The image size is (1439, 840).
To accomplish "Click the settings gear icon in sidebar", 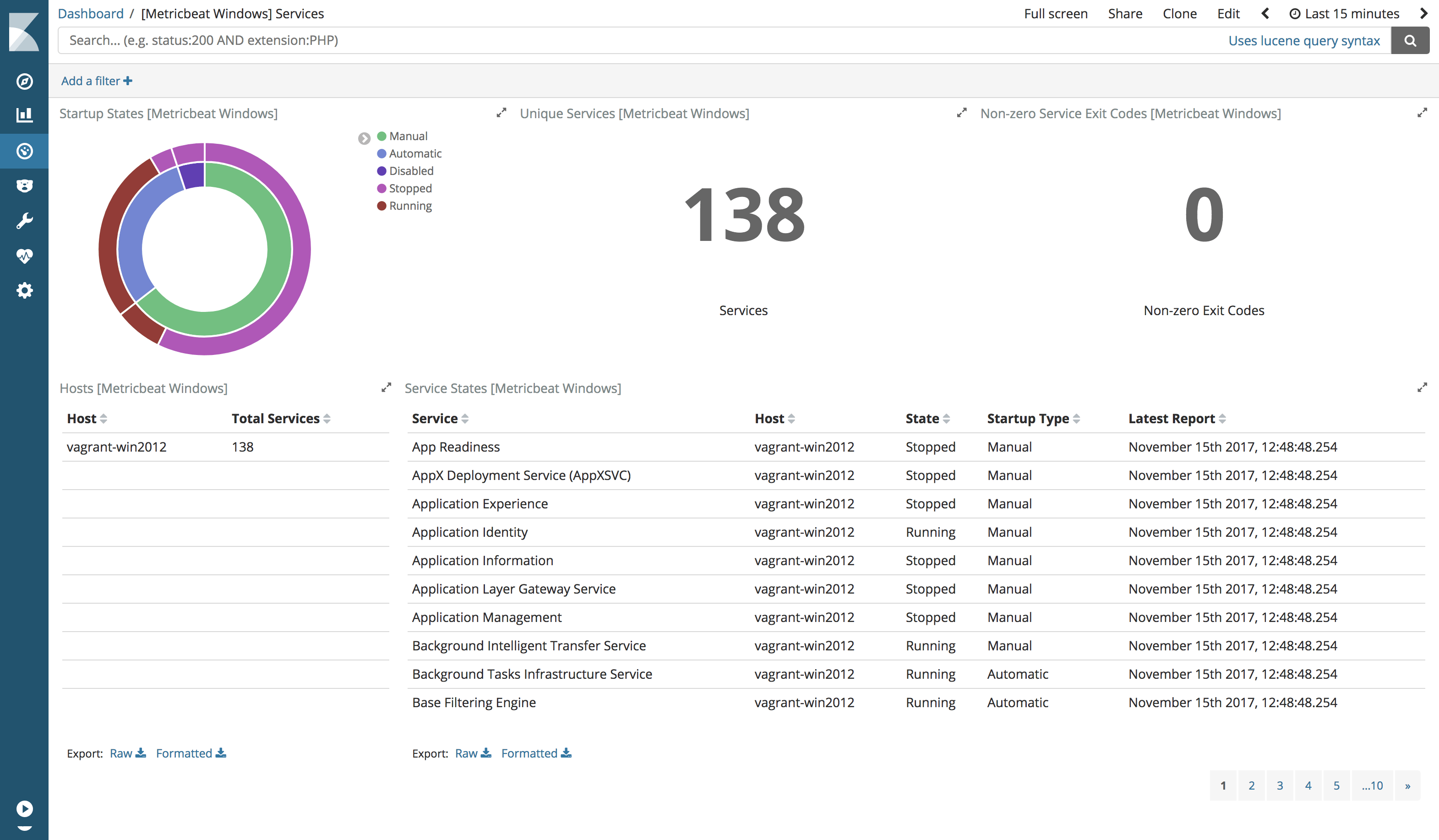I will (x=25, y=290).
